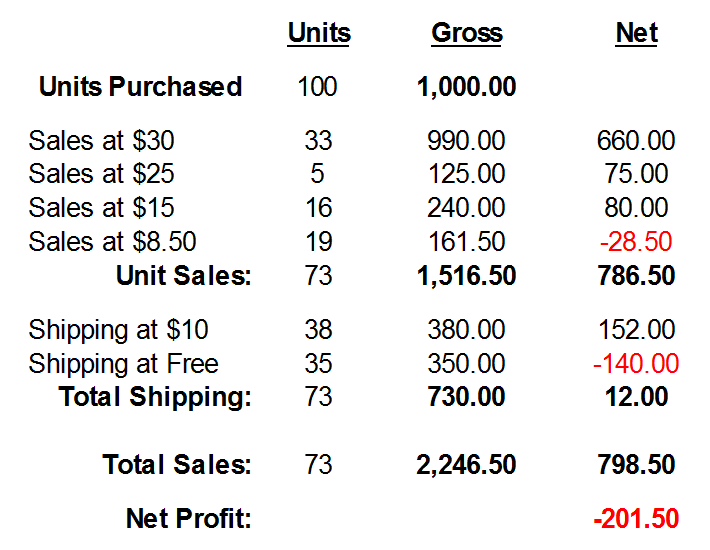Select the Sales at $25 label
Screen dimensions: 710x550
point(102,174)
